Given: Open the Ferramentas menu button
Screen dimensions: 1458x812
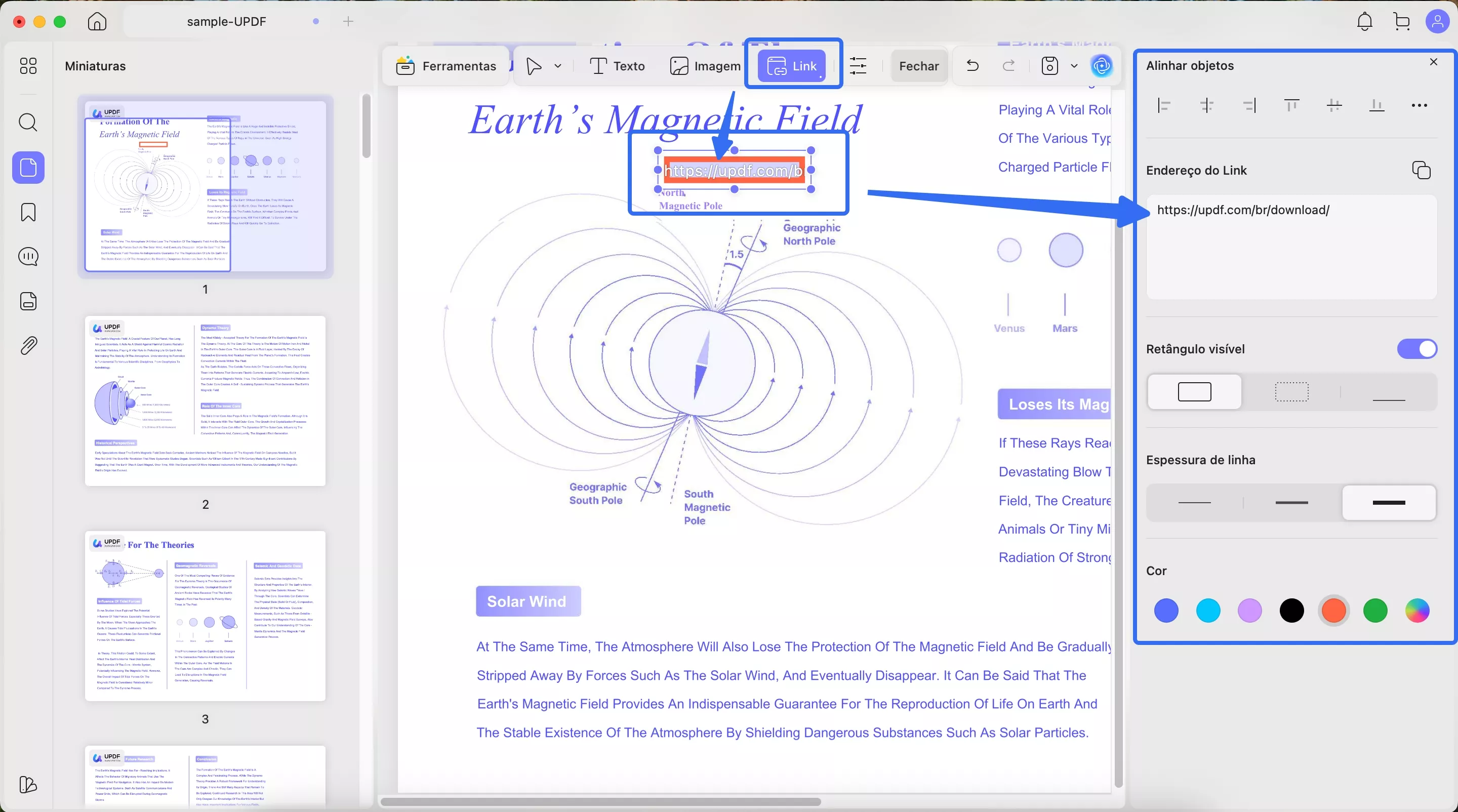Looking at the screenshot, I should pos(446,66).
